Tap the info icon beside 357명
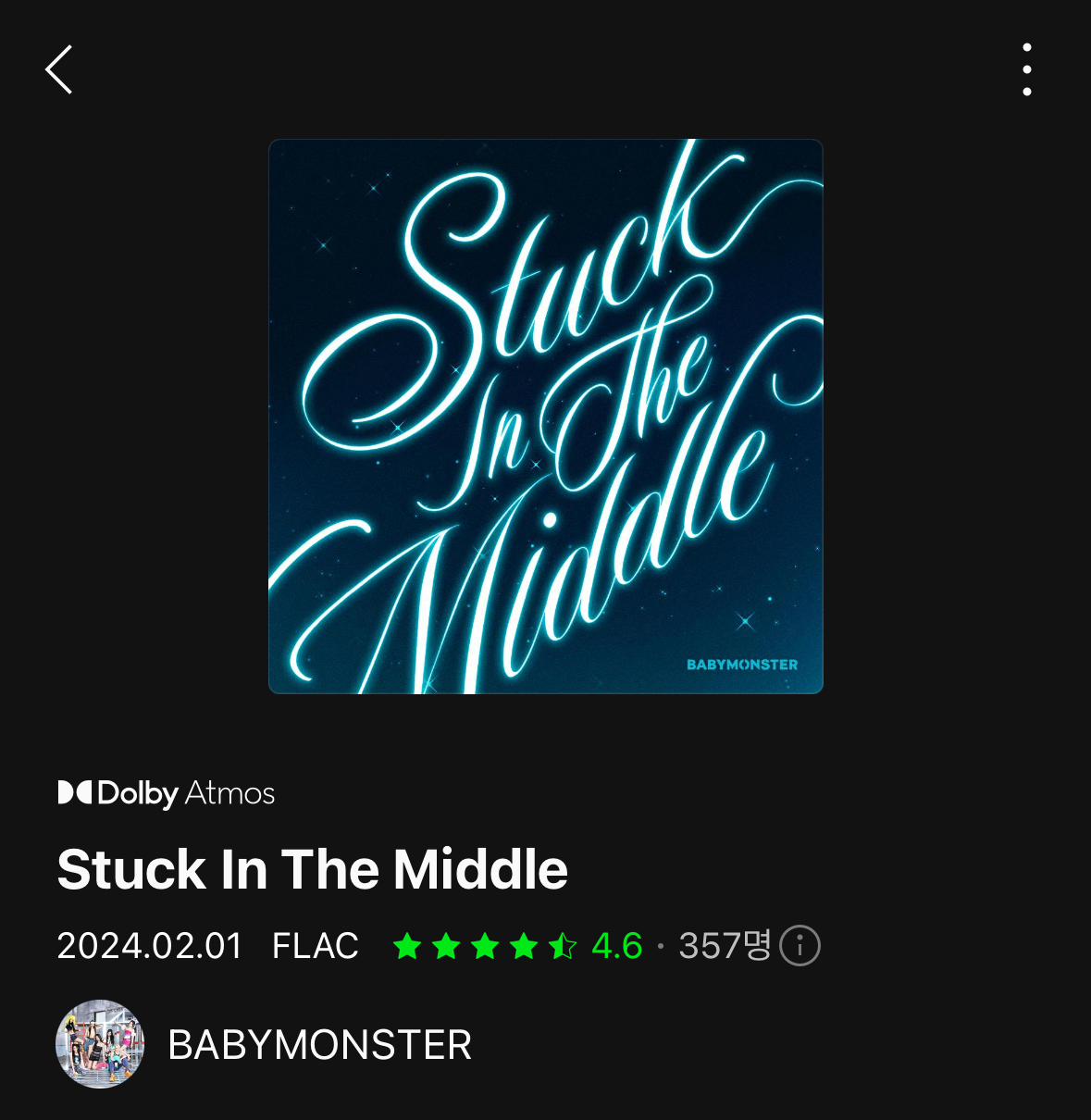 (800, 946)
